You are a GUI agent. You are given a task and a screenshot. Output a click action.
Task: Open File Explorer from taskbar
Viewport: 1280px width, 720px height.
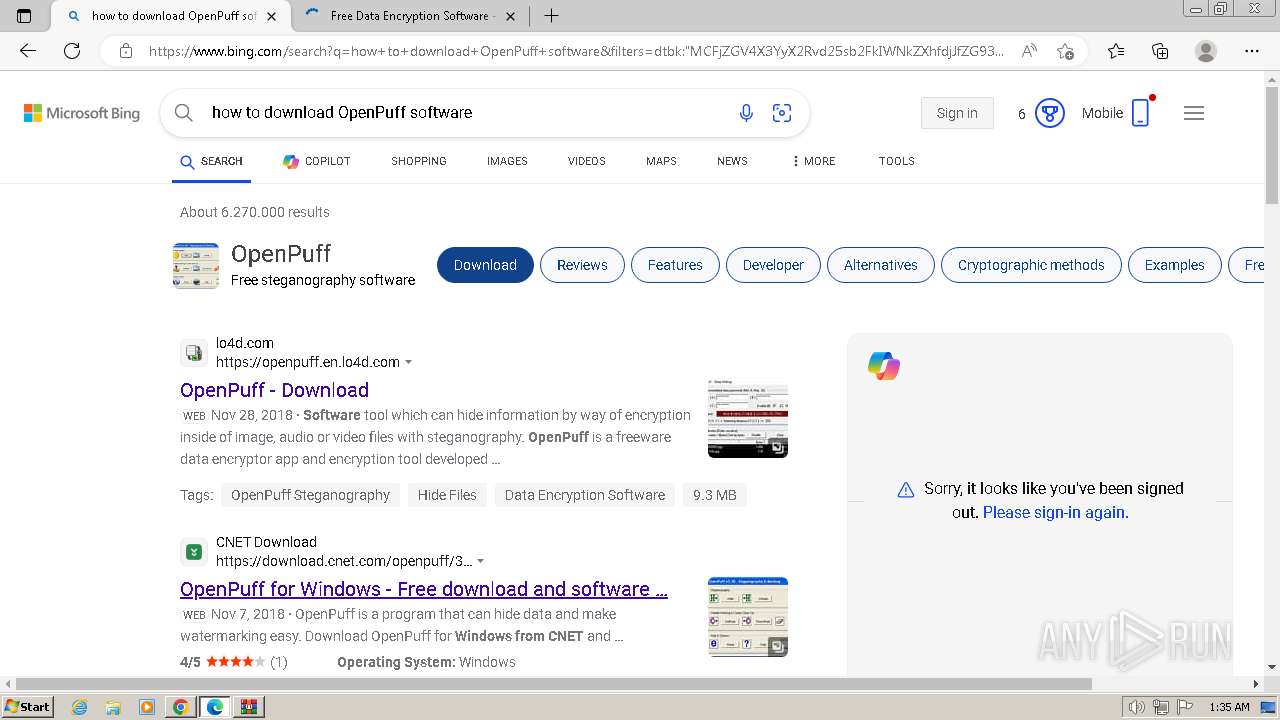click(113, 707)
